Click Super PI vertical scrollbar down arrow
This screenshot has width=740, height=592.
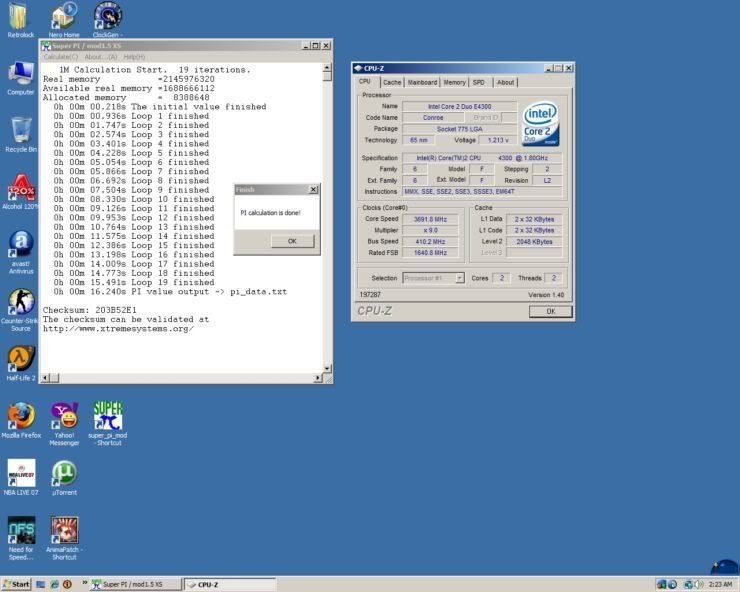tap(327, 368)
